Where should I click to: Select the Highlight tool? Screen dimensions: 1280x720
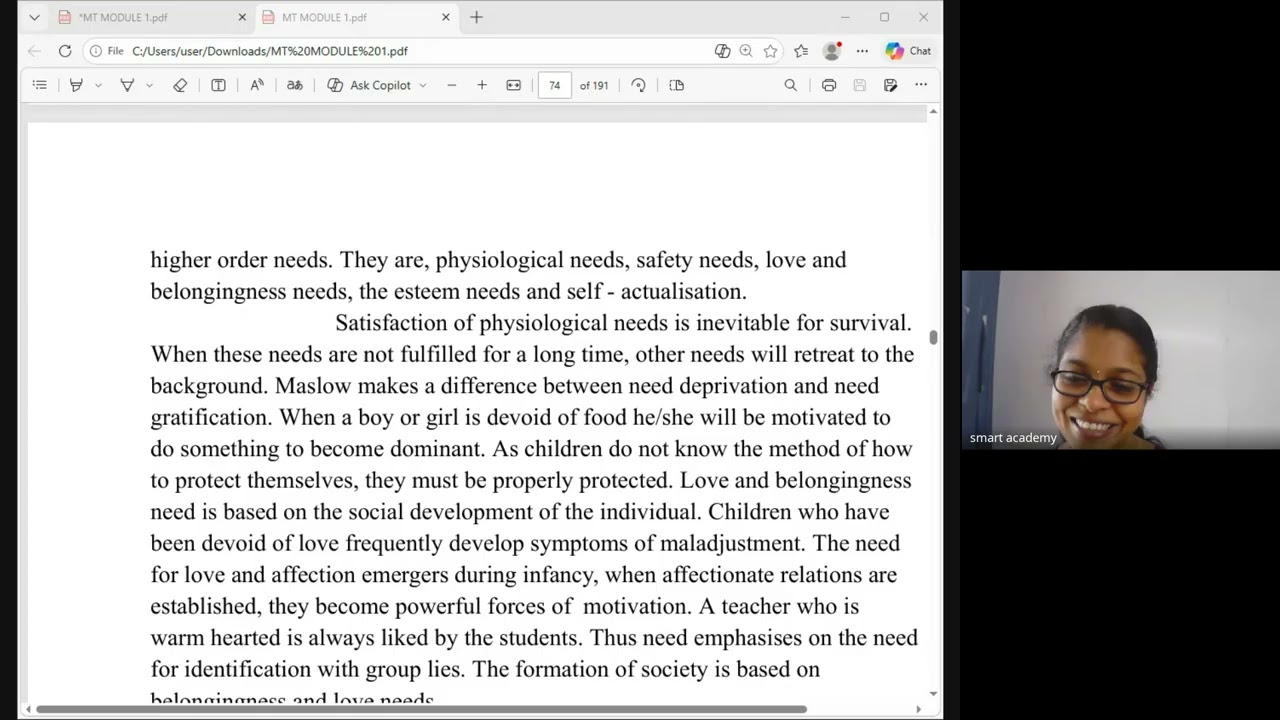[x=76, y=85]
